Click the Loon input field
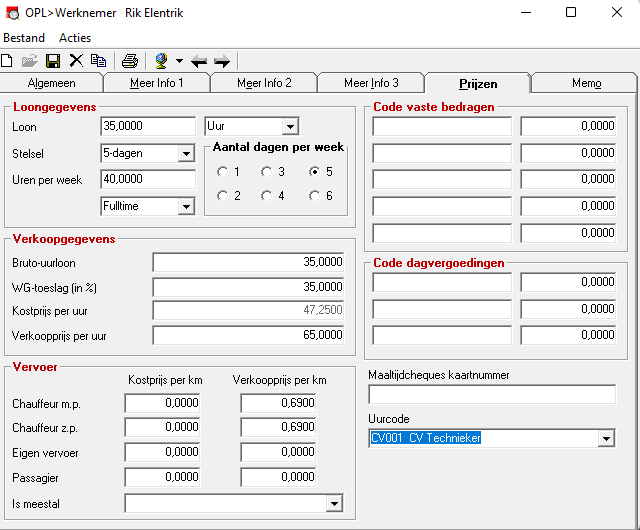The width and height of the screenshot is (640, 530). 148,126
